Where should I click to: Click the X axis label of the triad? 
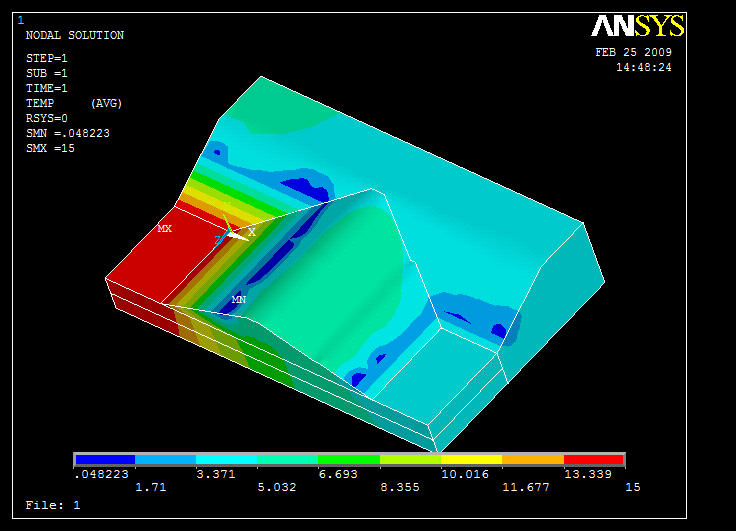pos(251,231)
